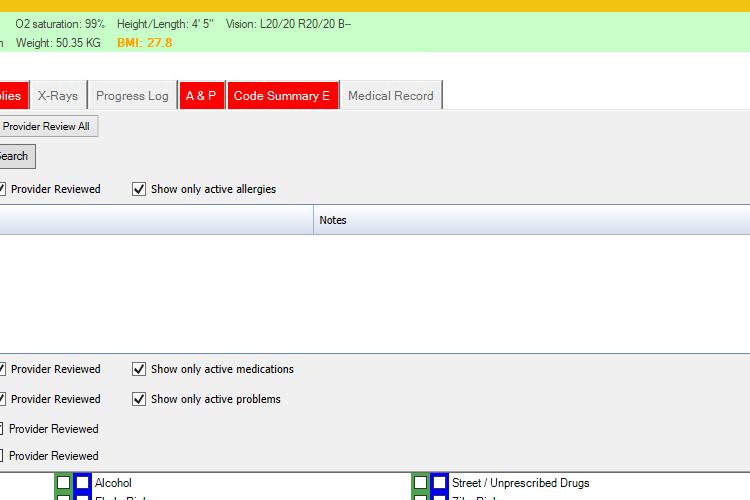The width and height of the screenshot is (750, 500).
Task: Toggle Provider Reviewed checkbox beside active medications
Action: point(2,369)
